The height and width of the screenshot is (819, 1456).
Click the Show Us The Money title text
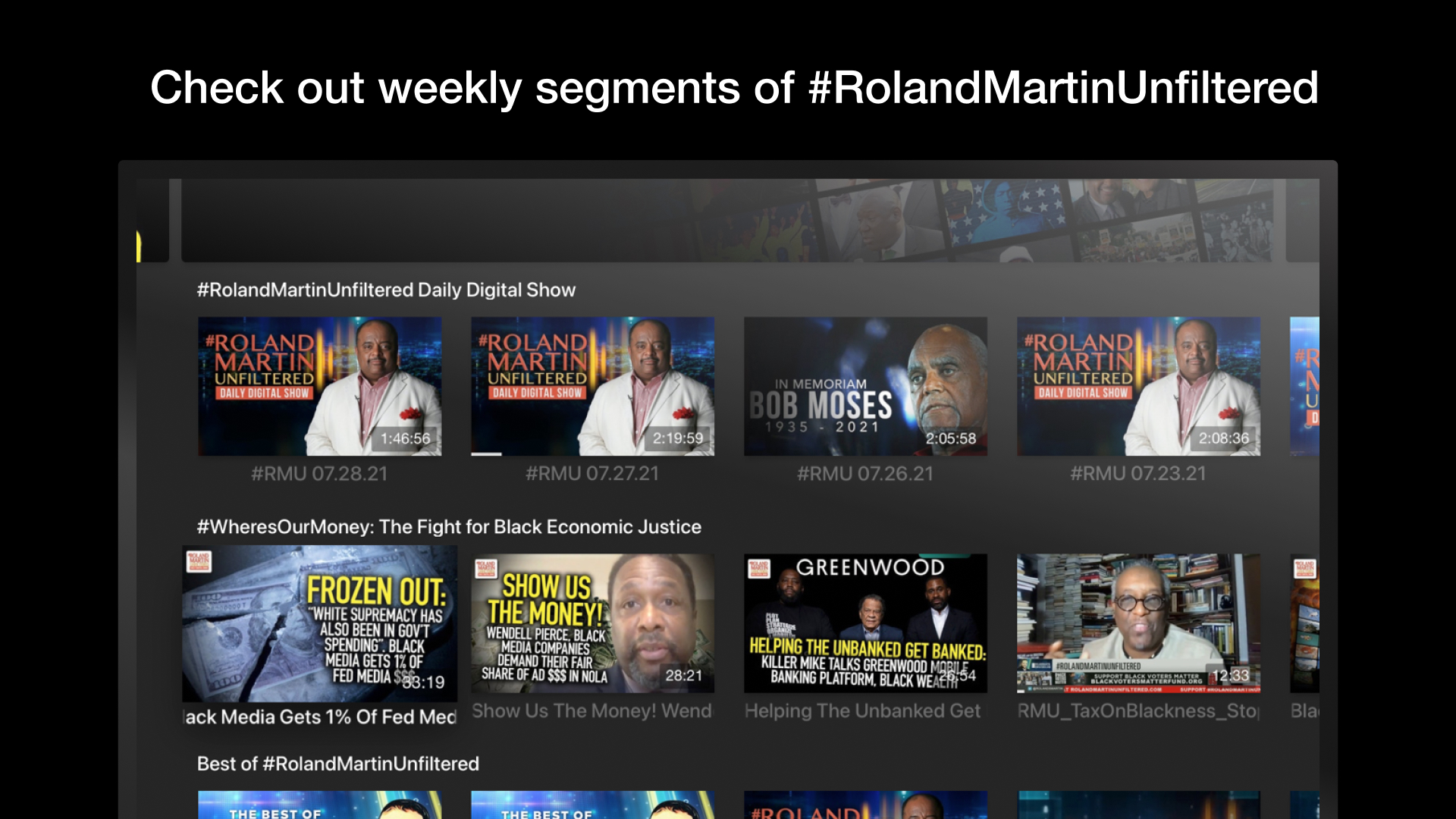click(592, 711)
